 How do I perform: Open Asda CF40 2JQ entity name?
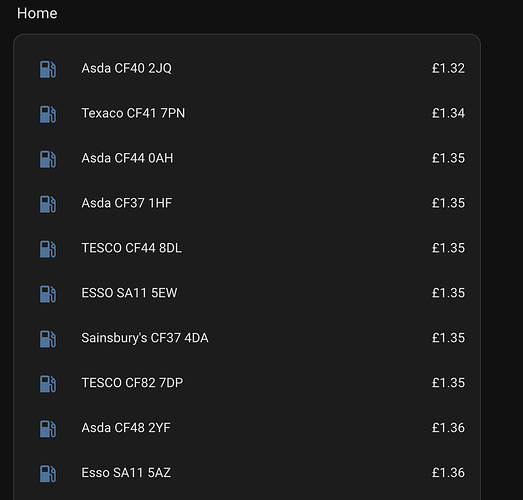[x=126, y=68]
